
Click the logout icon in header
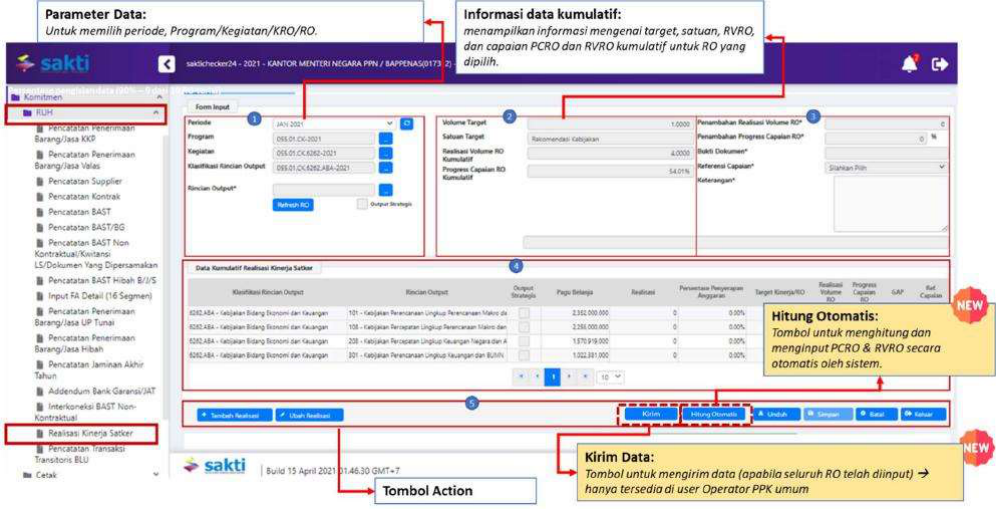[x=939, y=64]
